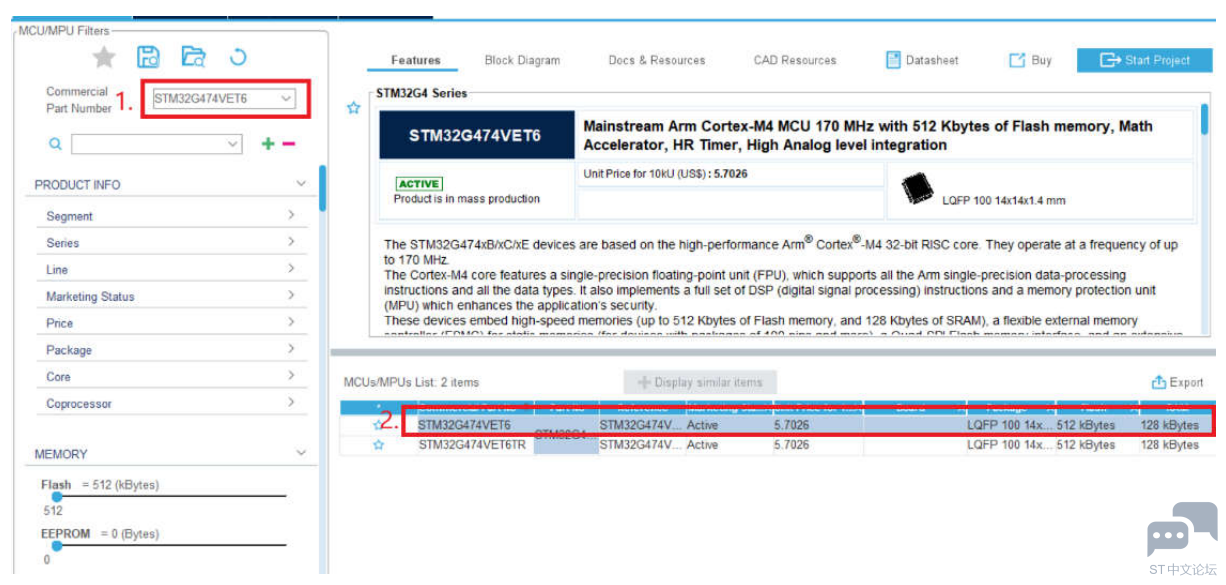Image resolution: width=1226 pixels, height=585 pixels.
Task: Remove search criterion with pink minus
Action: [x=288, y=144]
